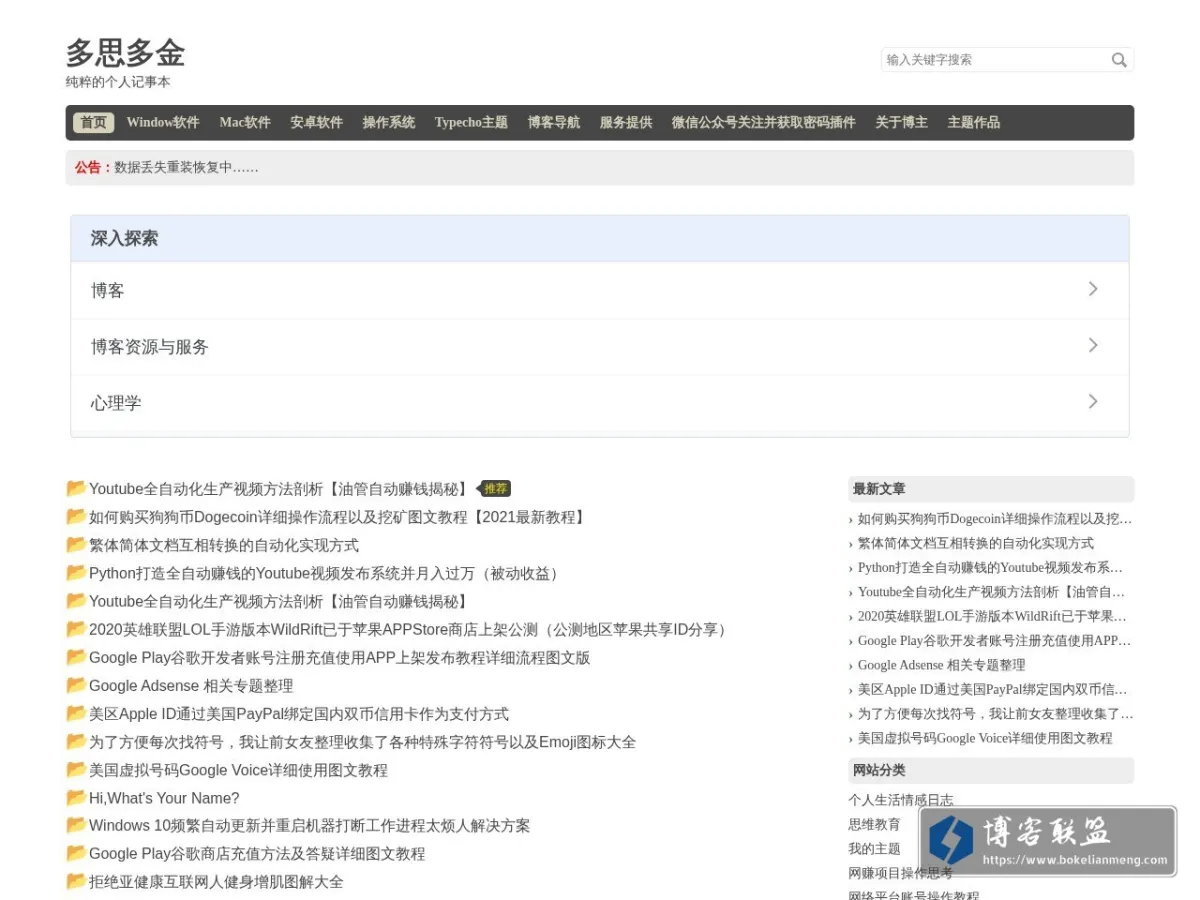The width and height of the screenshot is (1200, 900).
Task: Open Google Play谷歌商店充值方法 post
Action: coord(257,854)
